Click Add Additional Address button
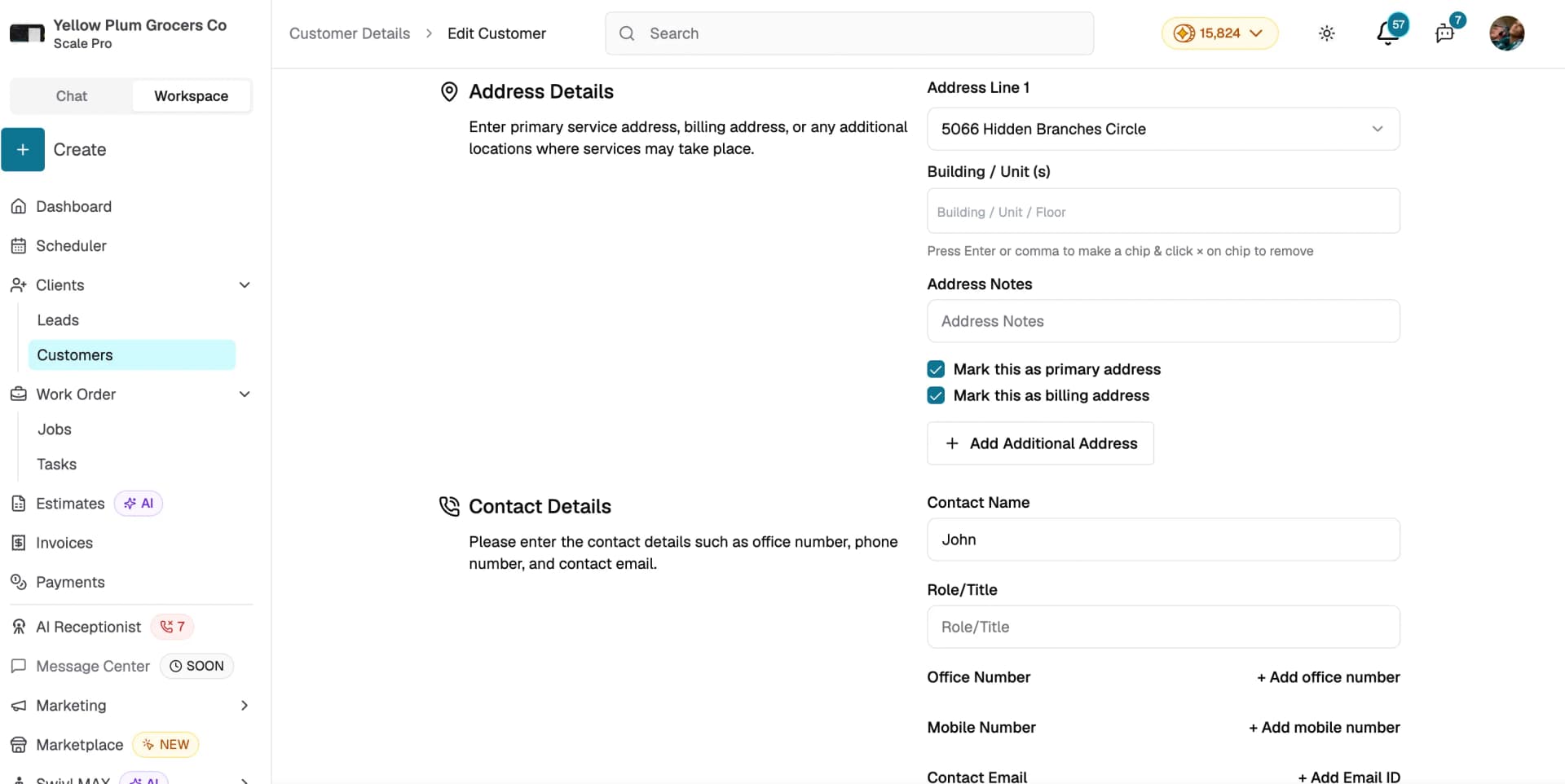This screenshot has height=784, width=1565. [x=1040, y=443]
